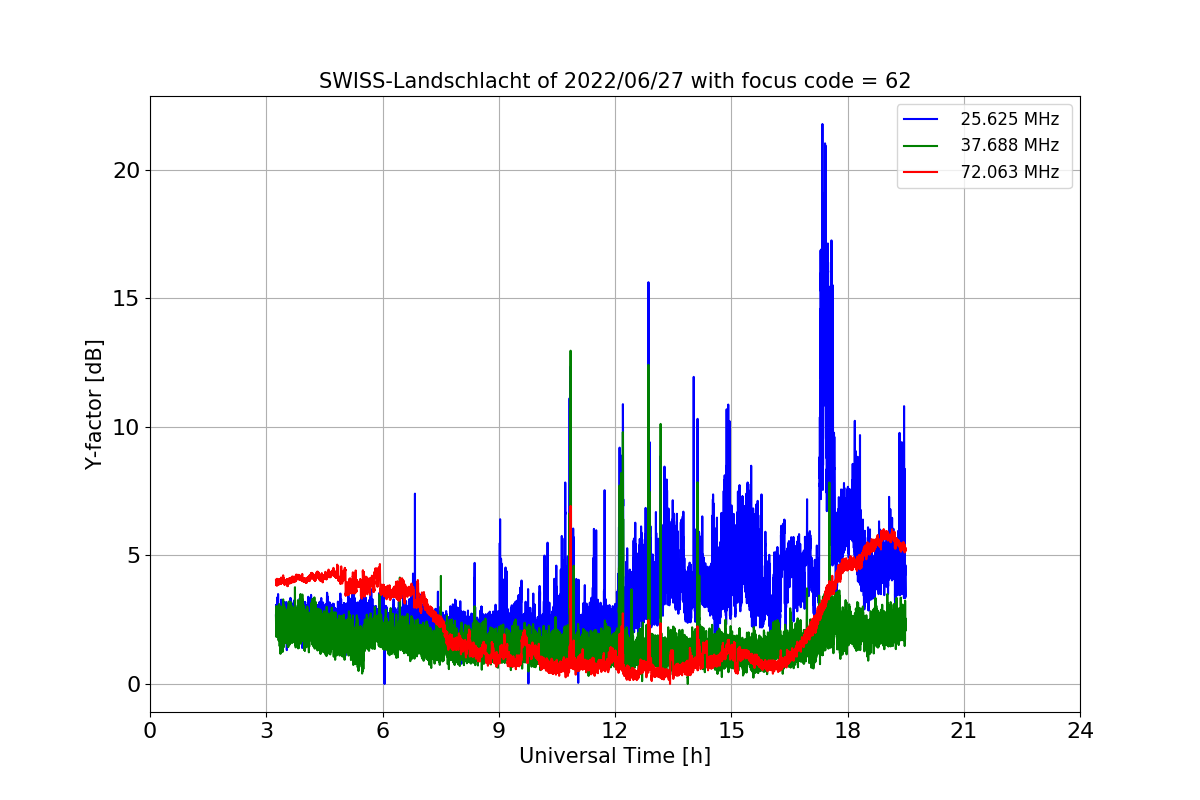Click the x-axis tick label 3
The height and width of the screenshot is (800, 1200).
coord(266,731)
